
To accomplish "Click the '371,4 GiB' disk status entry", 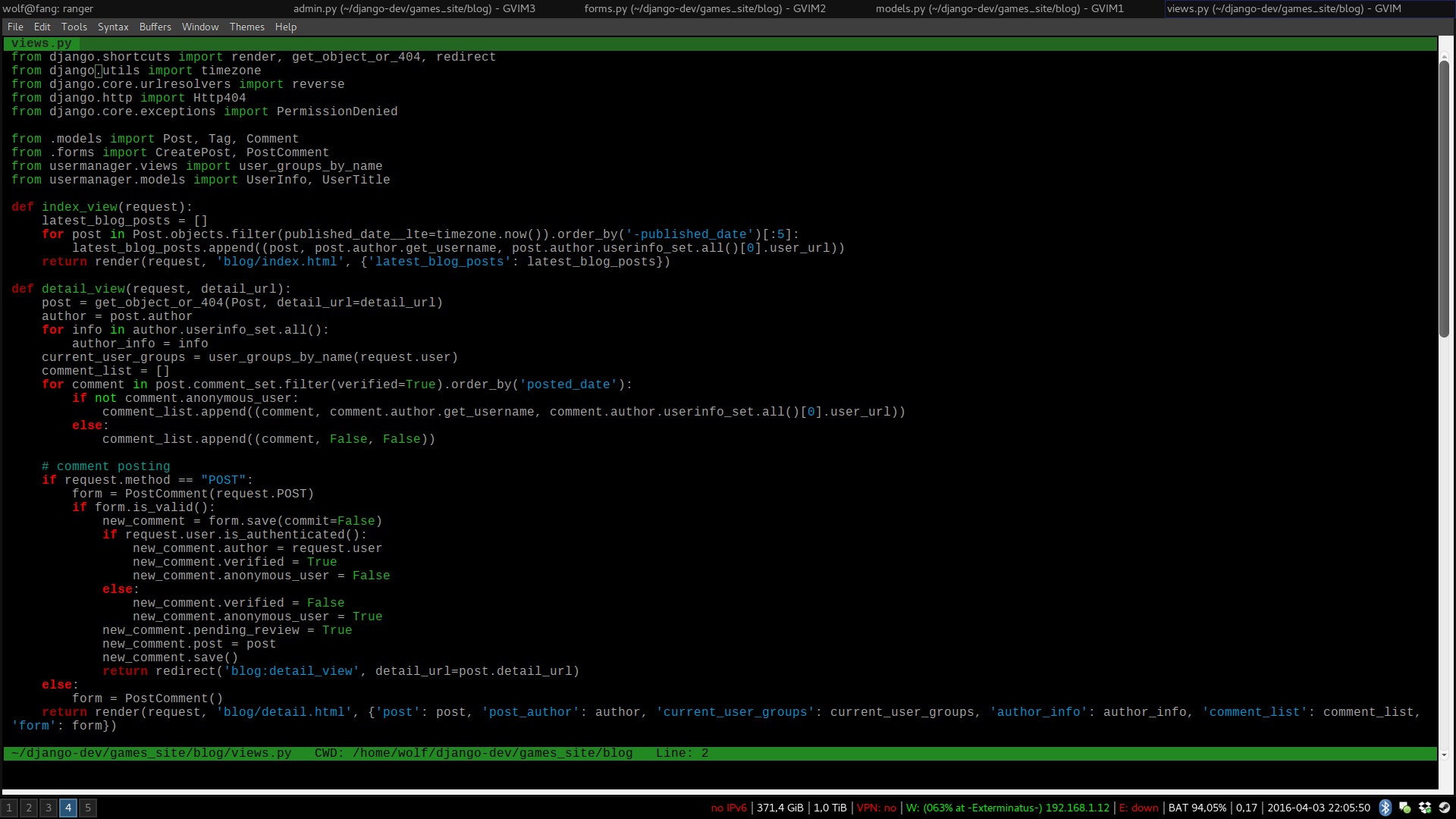I will click(x=780, y=808).
